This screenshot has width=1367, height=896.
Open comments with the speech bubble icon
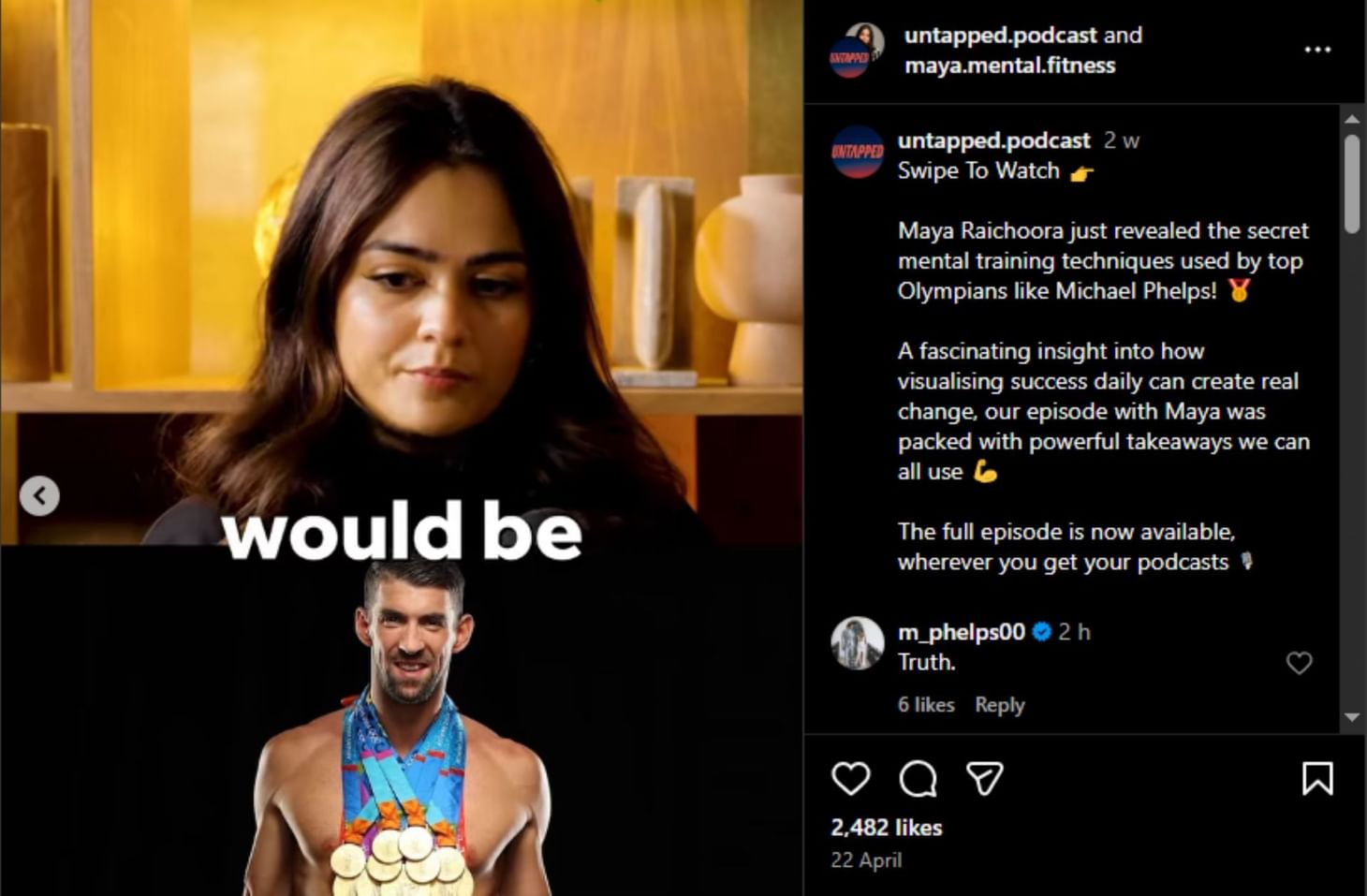coord(918,778)
